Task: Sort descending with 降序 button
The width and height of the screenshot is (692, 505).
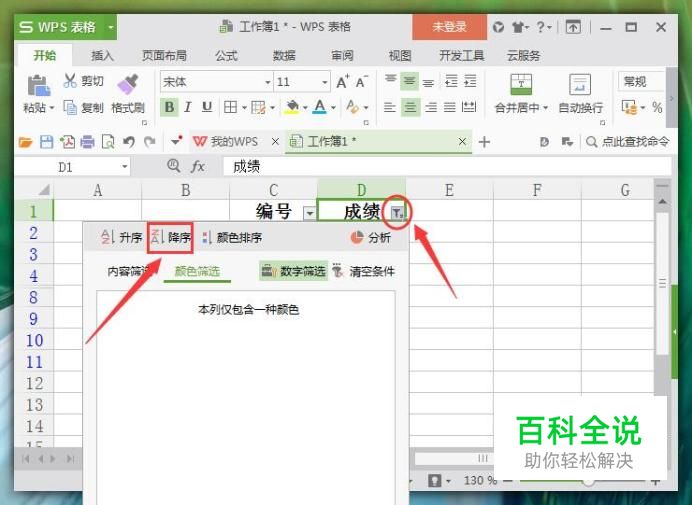Action: tap(170, 238)
